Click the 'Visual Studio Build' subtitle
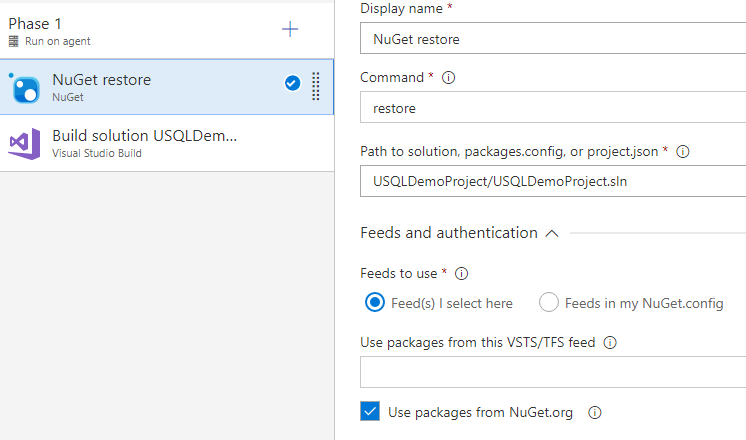Screen dimensions: 746x440 click(x=97, y=153)
